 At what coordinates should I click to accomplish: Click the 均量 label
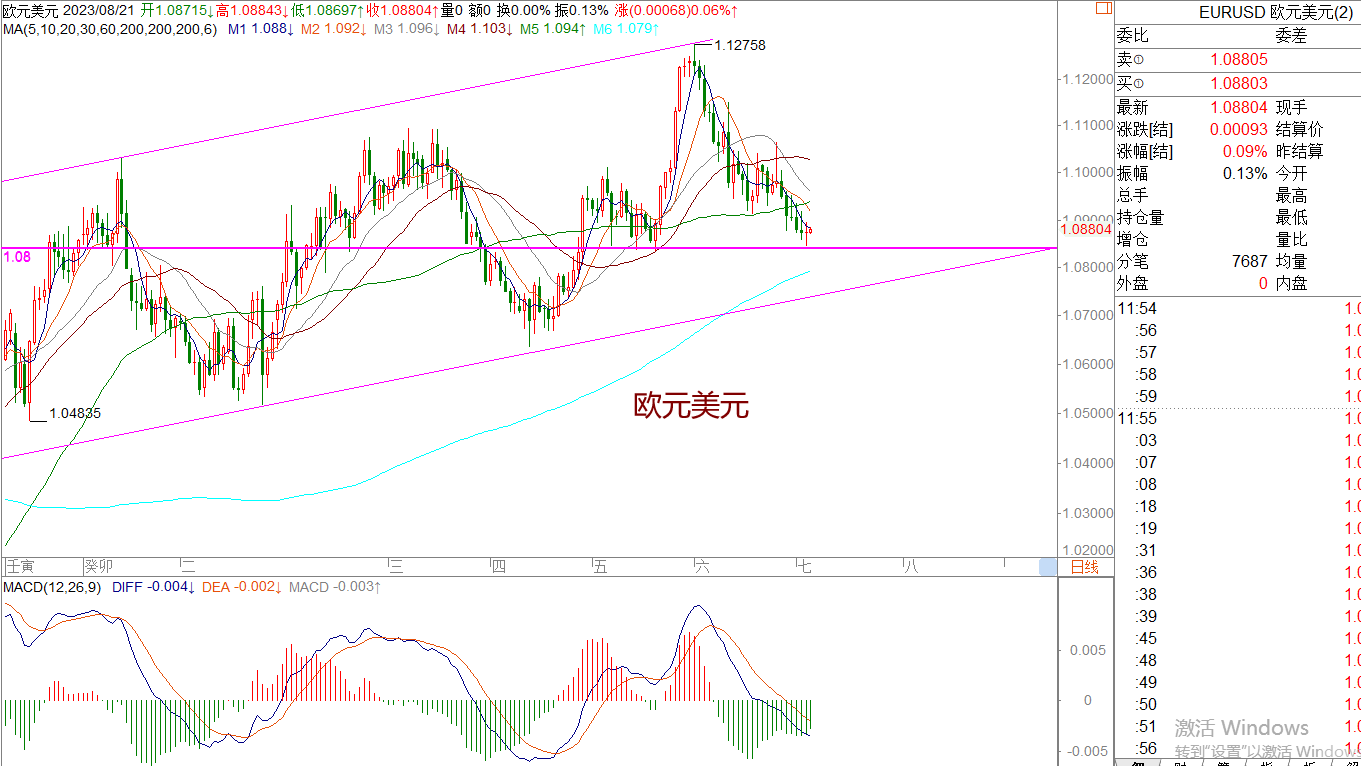(x=1292, y=261)
